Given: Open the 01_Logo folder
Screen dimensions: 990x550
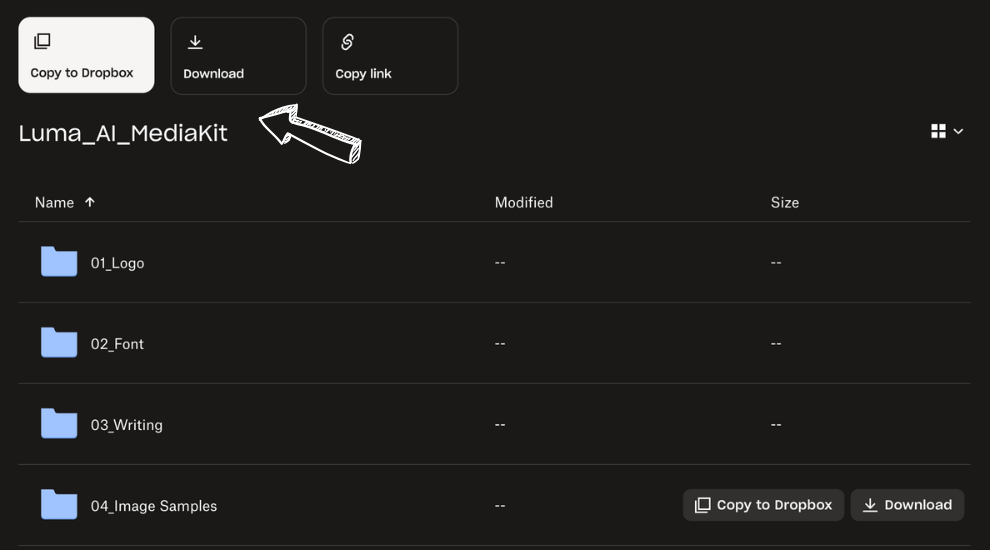Looking at the screenshot, I should tap(117, 263).
